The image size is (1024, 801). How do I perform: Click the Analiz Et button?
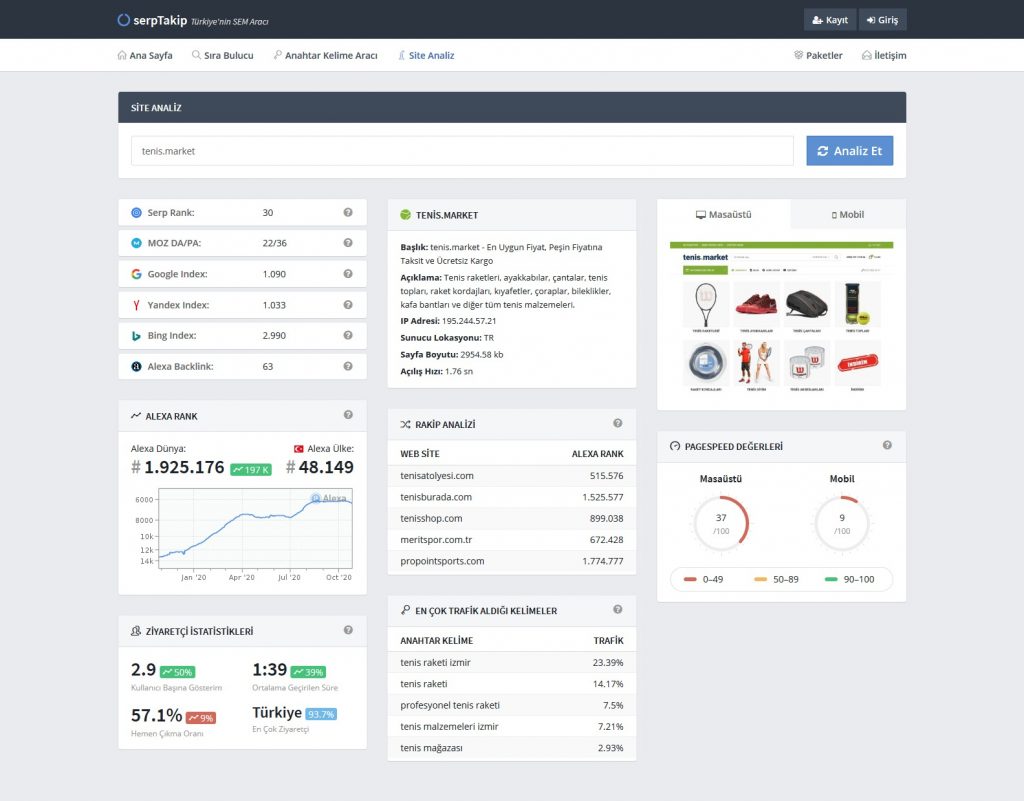point(850,151)
